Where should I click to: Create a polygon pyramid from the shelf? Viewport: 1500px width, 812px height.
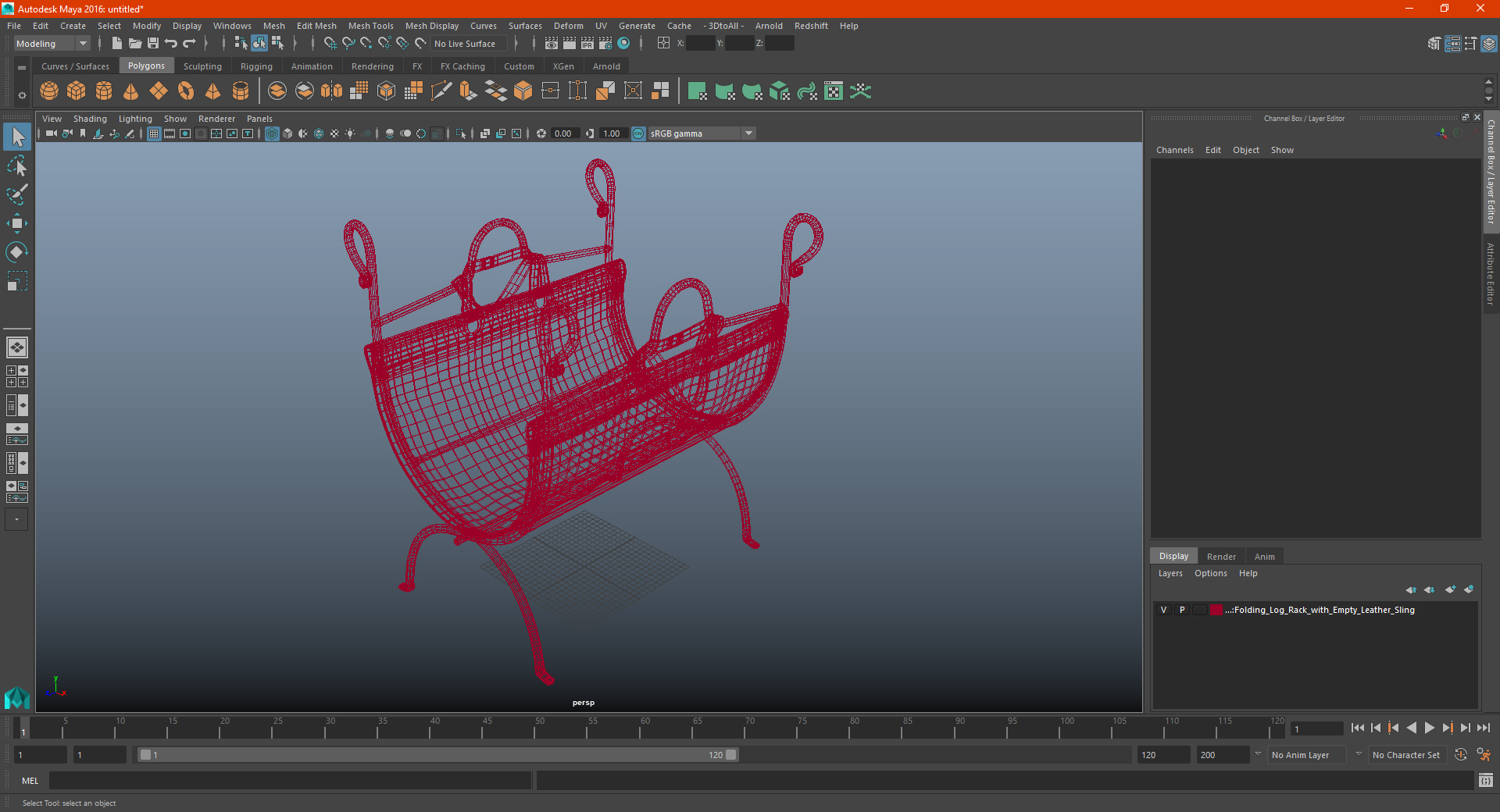[213, 91]
